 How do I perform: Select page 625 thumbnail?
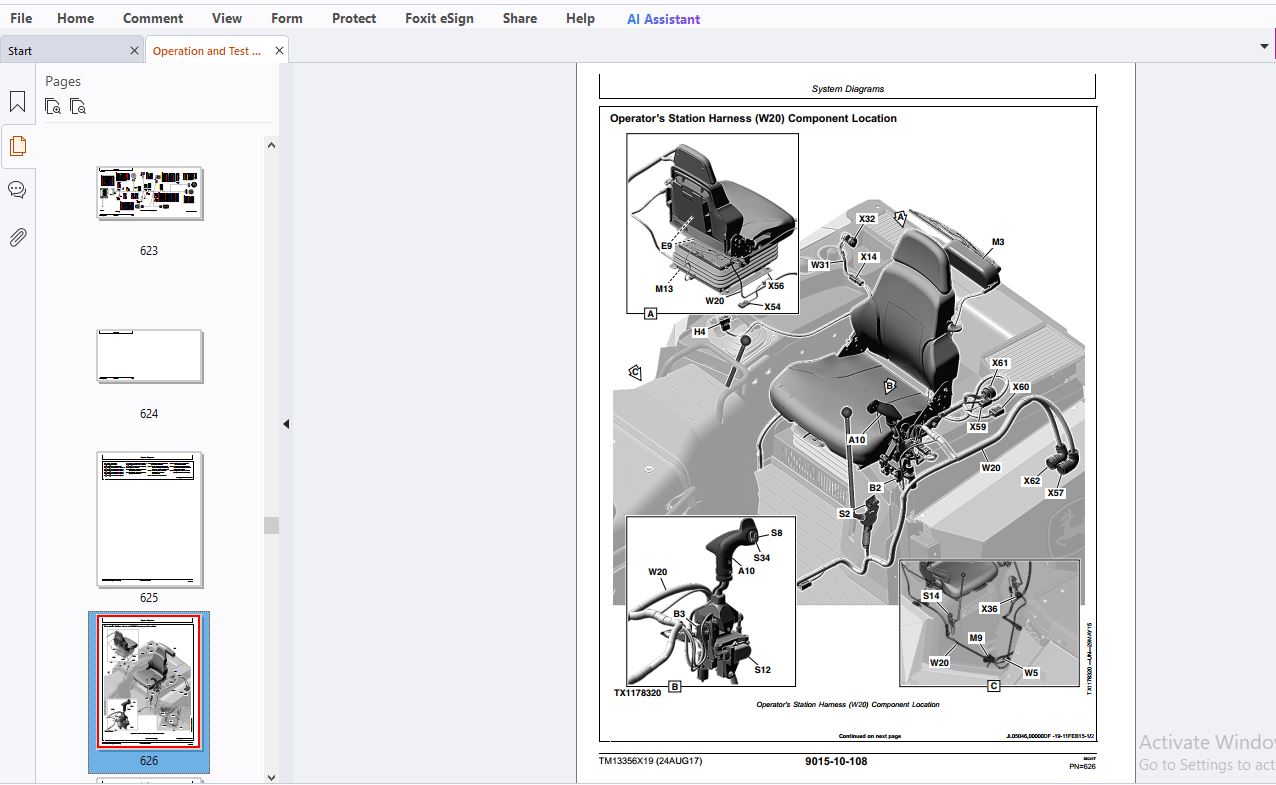coord(150,520)
